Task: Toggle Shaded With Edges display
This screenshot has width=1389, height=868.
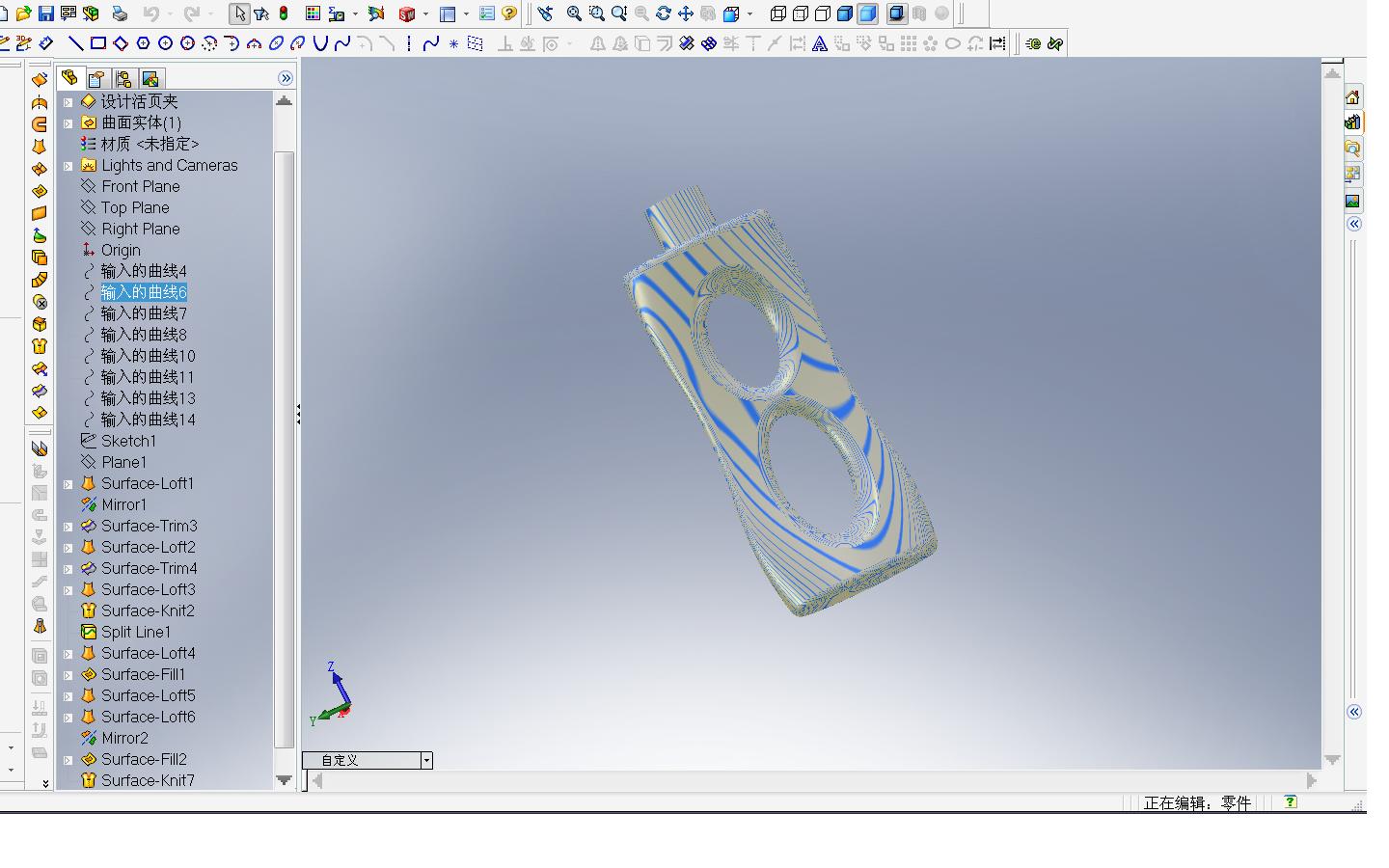Action: 845,14
